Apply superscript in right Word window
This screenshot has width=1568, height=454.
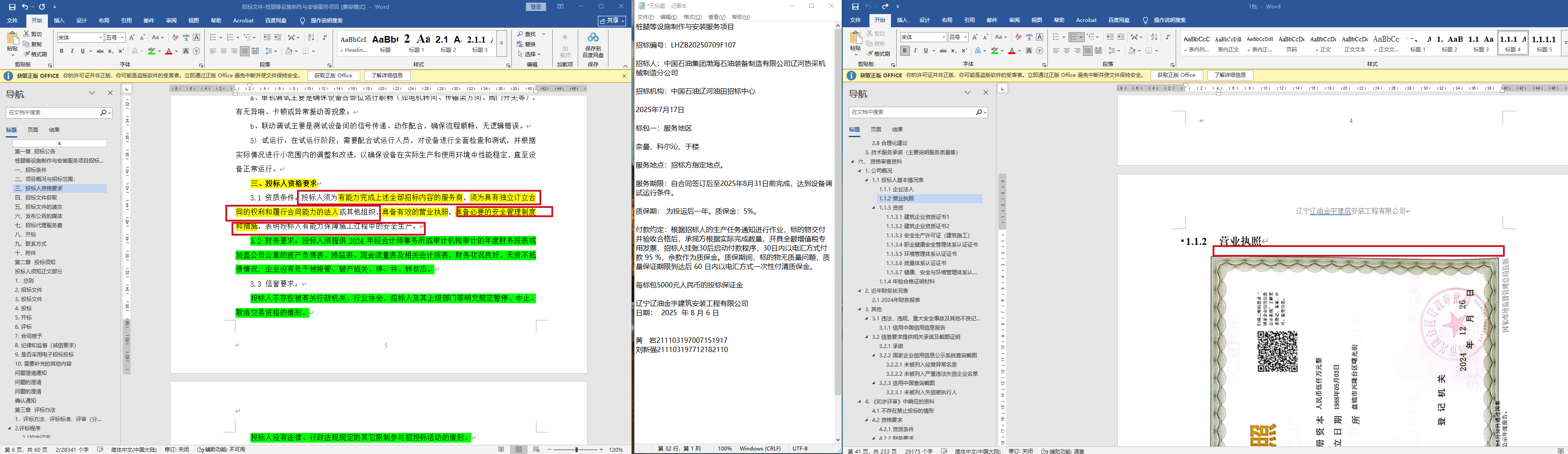pyautogui.click(x=964, y=51)
